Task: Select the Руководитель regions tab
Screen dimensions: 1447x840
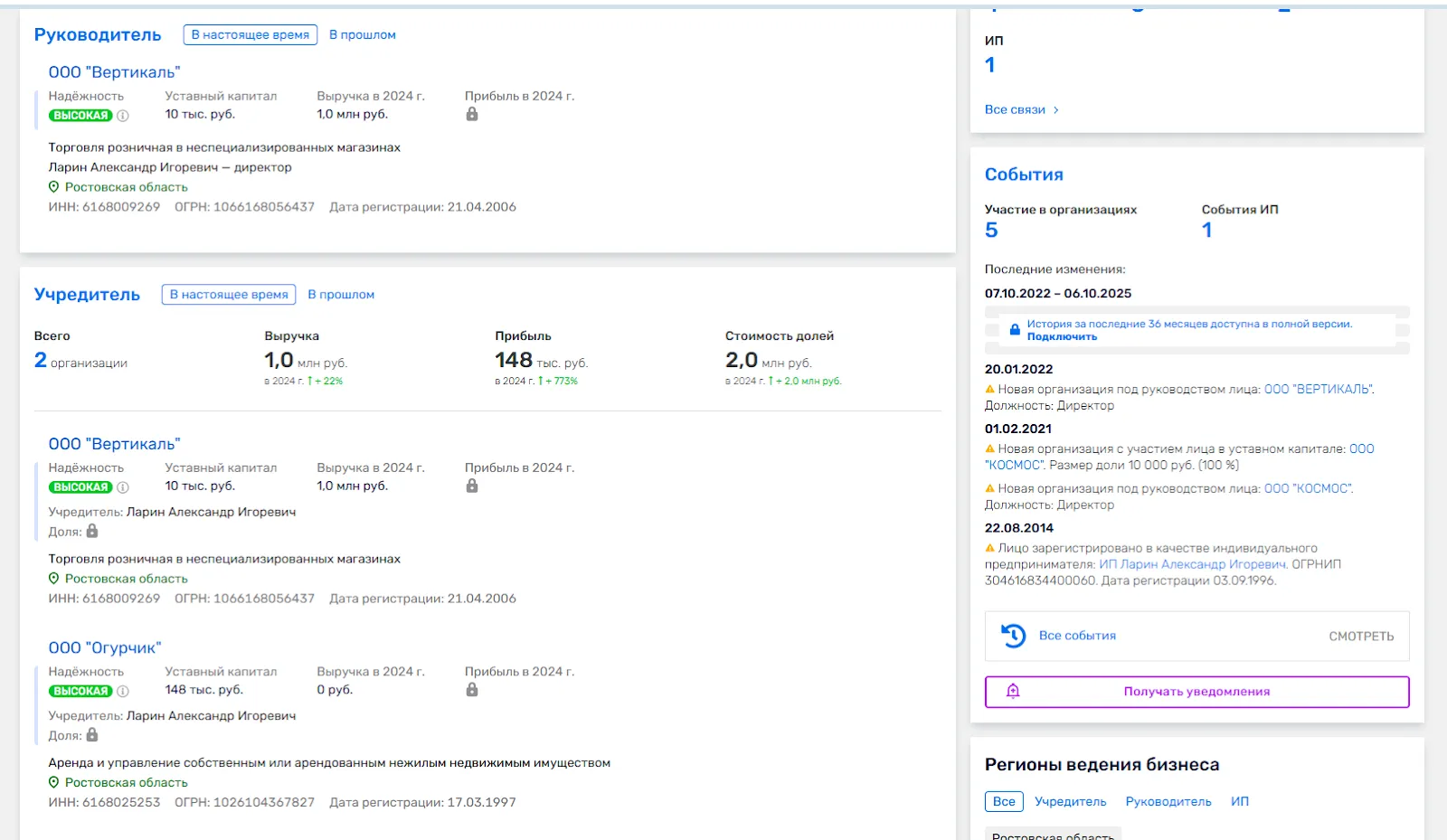Action: click(x=1168, y=801)
